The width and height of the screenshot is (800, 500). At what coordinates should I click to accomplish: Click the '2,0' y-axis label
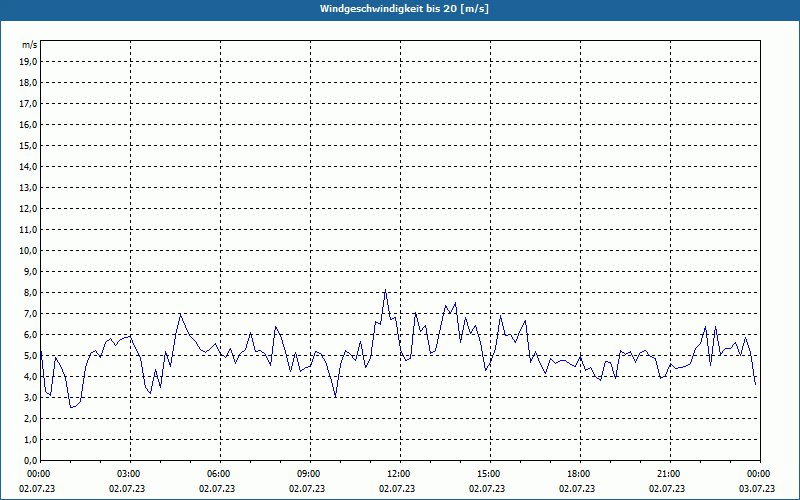click(30, 418)
